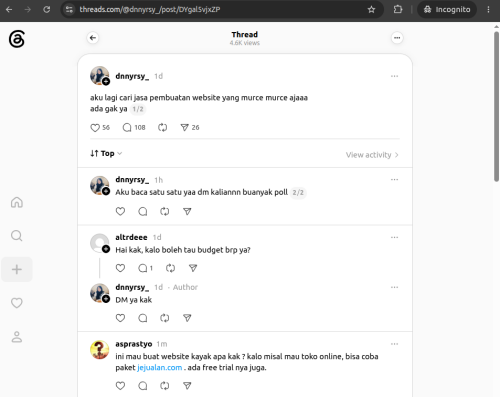The image size is (500, 397).
Task: Open more options for the main post
Action: 394,76
